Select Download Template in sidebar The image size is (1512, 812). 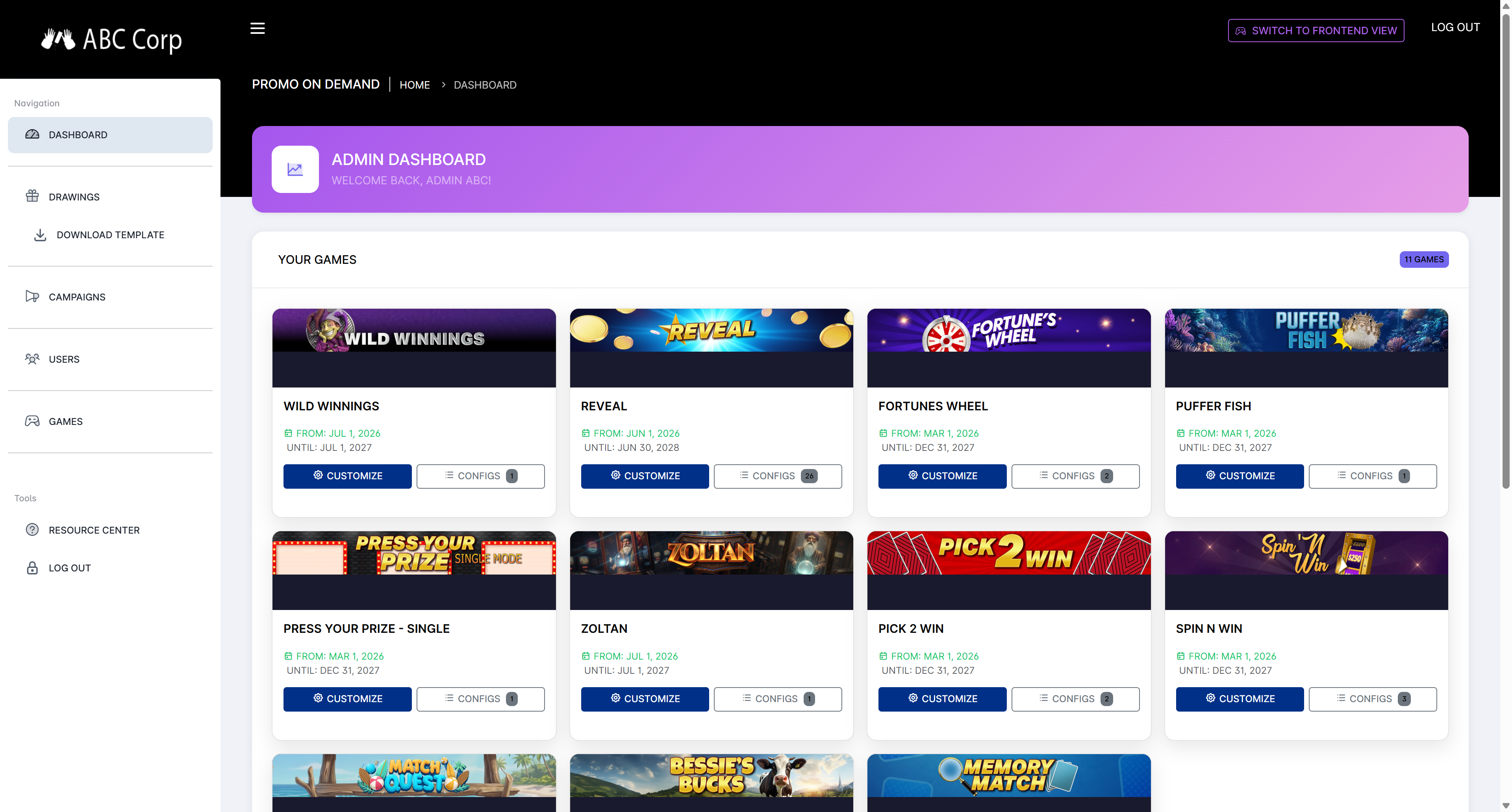click(110, 235)
